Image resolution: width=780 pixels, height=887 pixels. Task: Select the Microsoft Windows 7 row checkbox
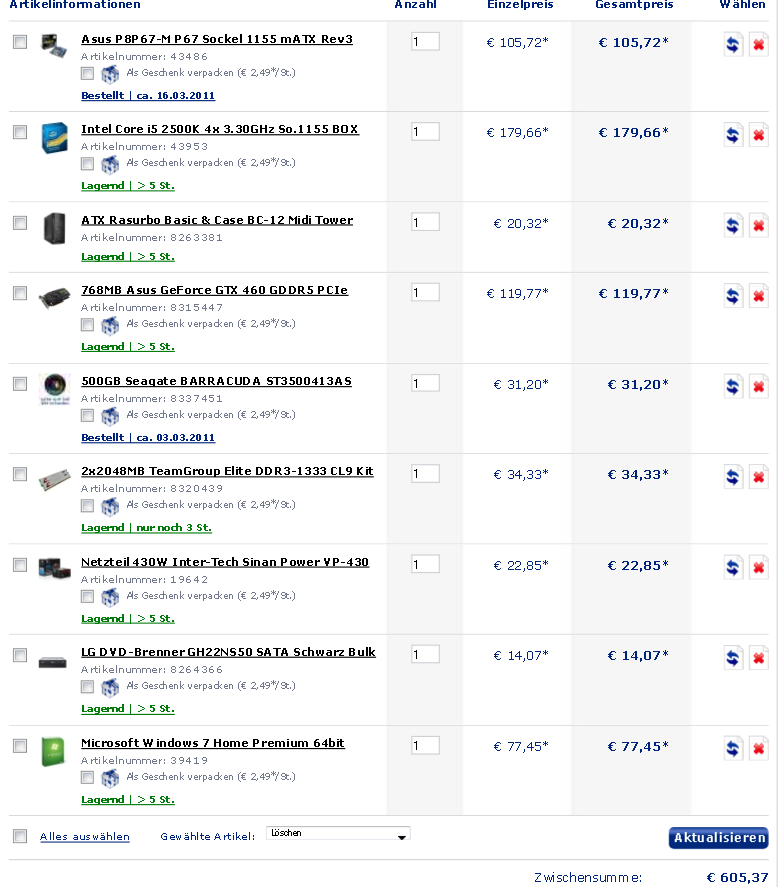pos(20,746)
